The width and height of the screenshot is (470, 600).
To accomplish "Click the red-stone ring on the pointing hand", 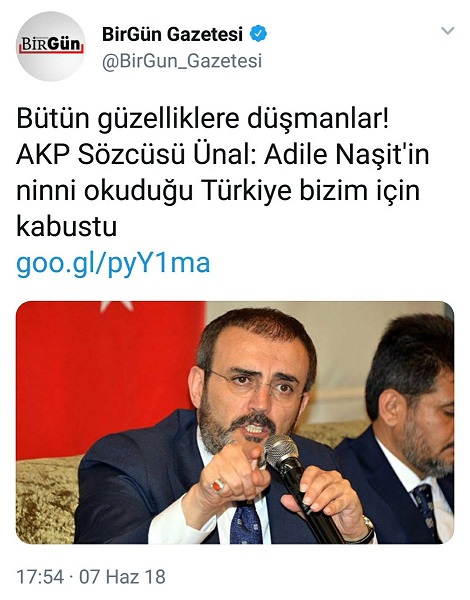I will [217, 486].
